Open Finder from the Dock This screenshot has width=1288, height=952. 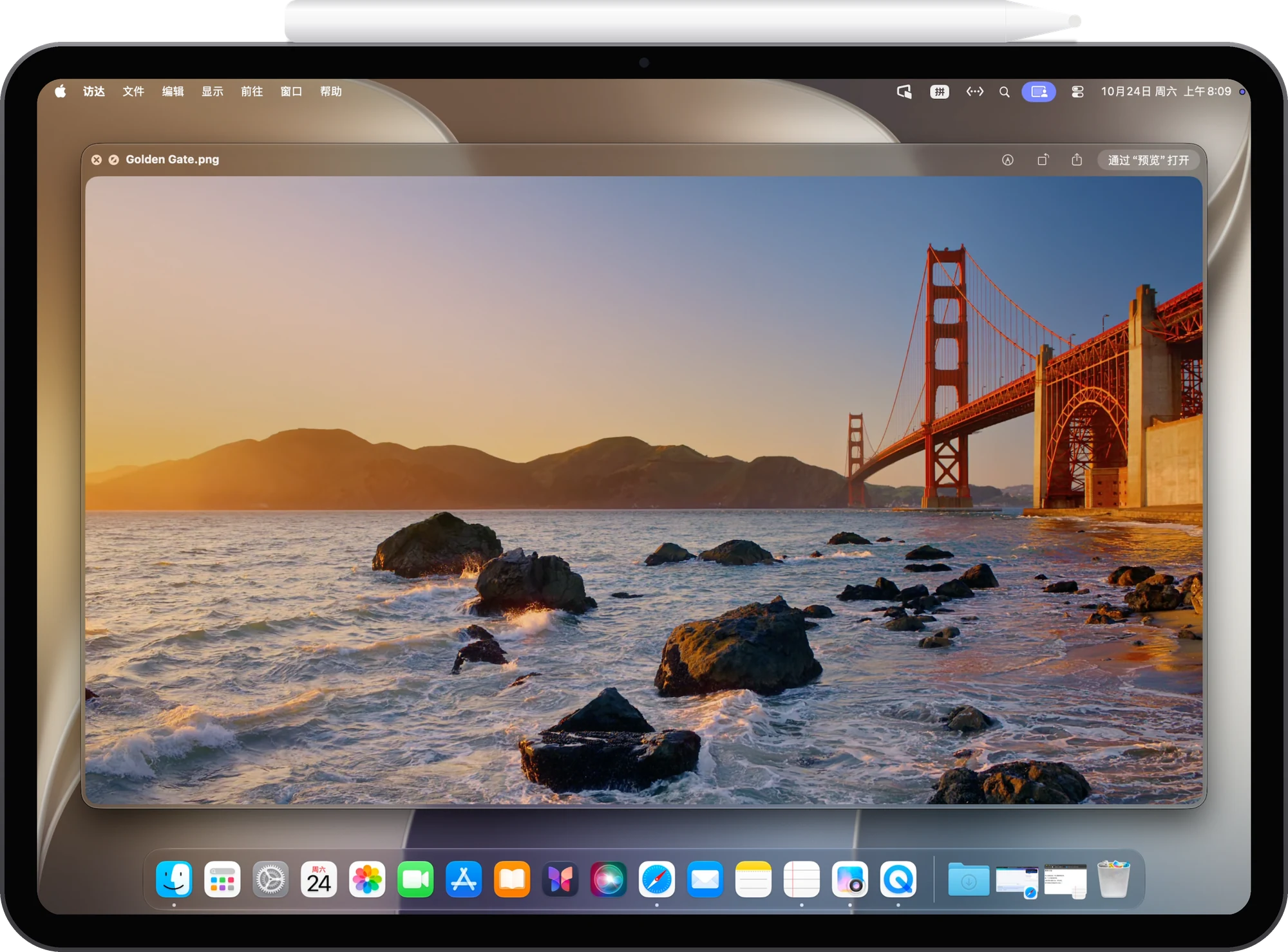click(x=174, y=879)
